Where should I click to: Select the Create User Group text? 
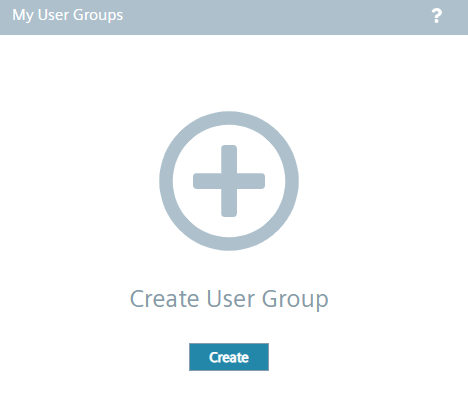tap(229, 299)
